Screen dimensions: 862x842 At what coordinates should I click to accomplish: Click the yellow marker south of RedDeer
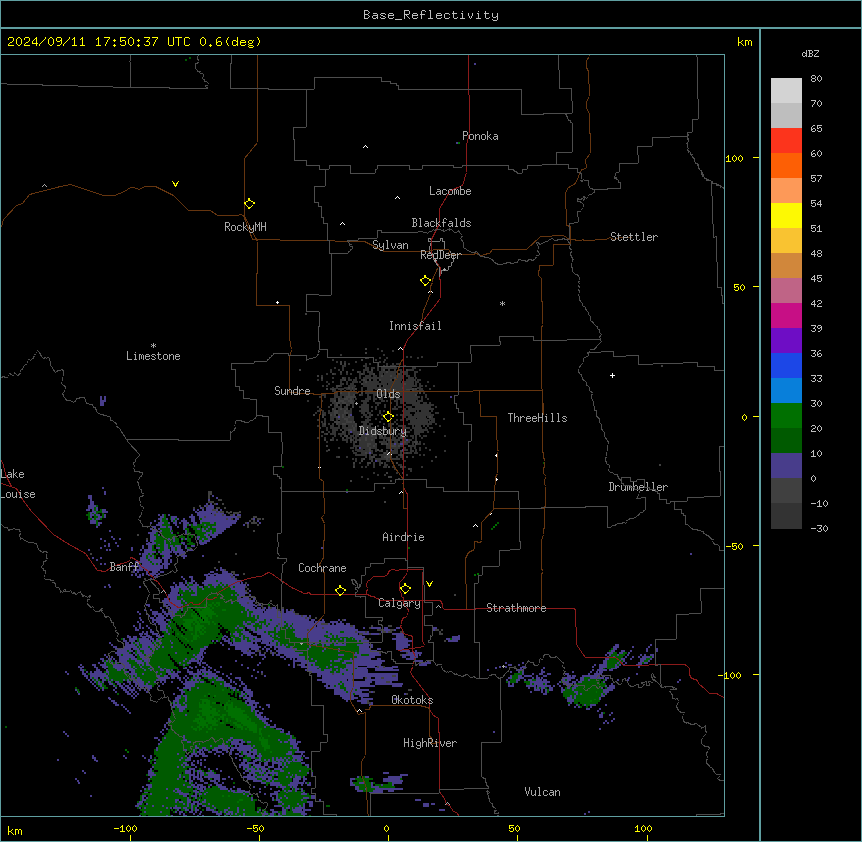point(425,281)
